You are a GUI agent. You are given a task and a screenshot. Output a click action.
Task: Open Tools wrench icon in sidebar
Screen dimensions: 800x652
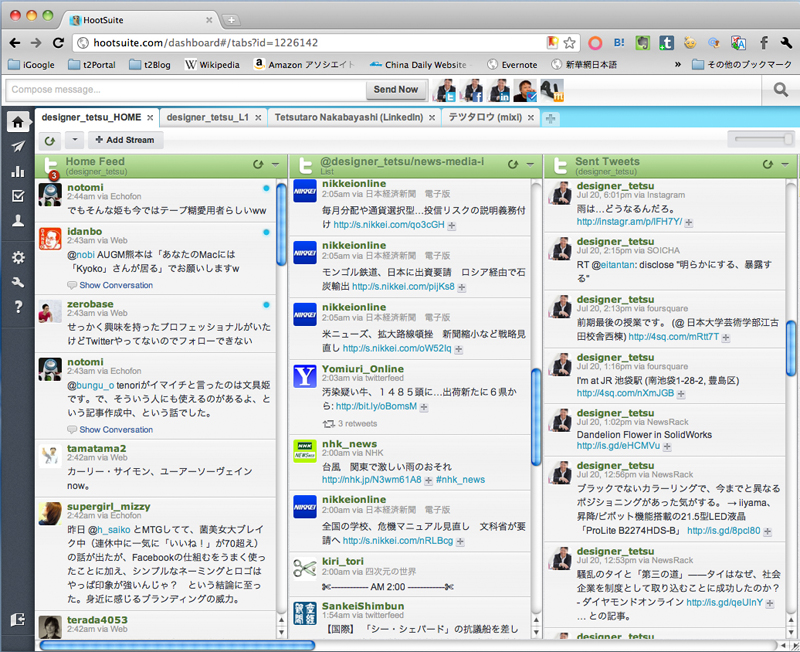point(18,282)
